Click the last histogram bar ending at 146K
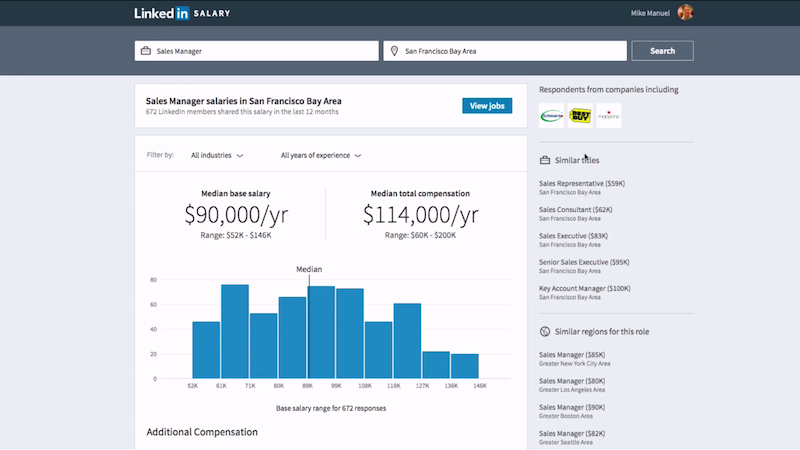The width and height of the screenshot is (800, 450). click(465, 366)
